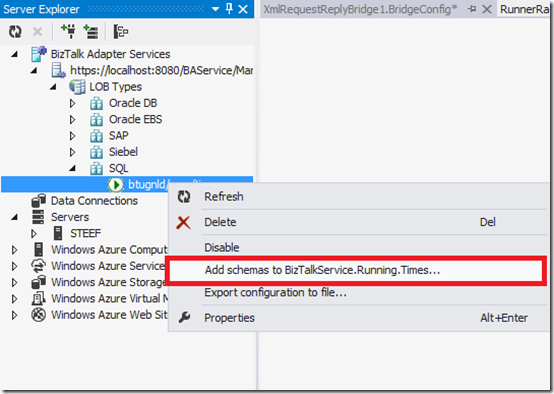Click the Windows Azure Web Sites icon
The height and width of the screenshot is (394, 554).
point(39,315)
